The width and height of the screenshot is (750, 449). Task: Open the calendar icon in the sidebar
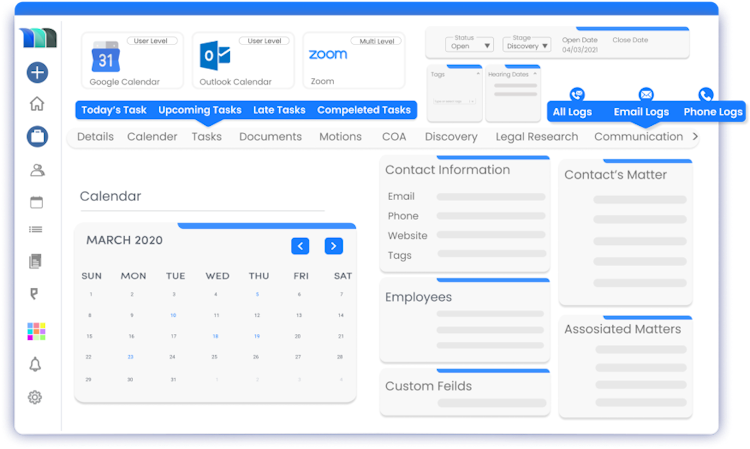pos(36,202)
